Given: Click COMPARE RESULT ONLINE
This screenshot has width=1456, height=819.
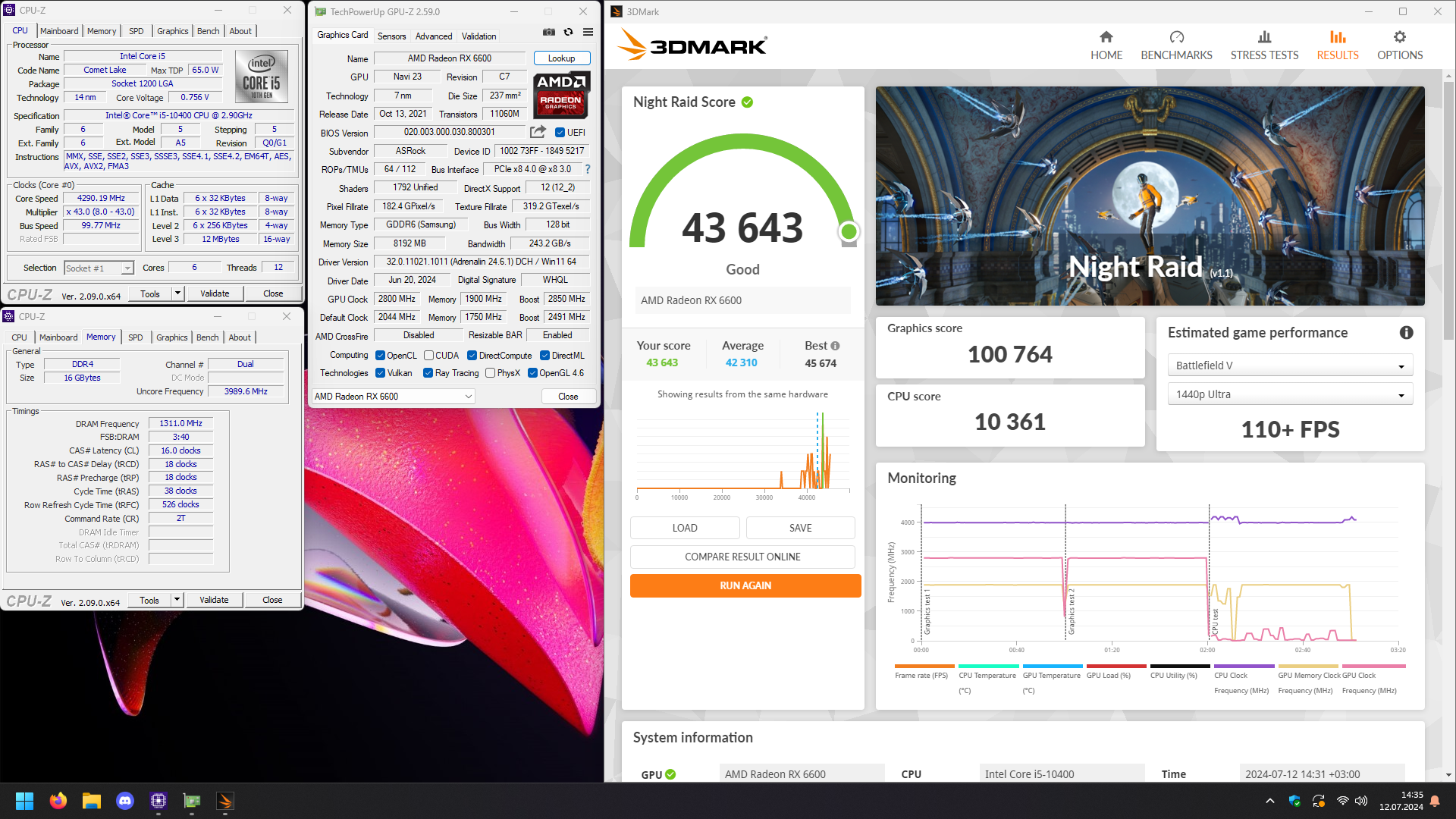Looking at the screenshot, I should point(742,557).
